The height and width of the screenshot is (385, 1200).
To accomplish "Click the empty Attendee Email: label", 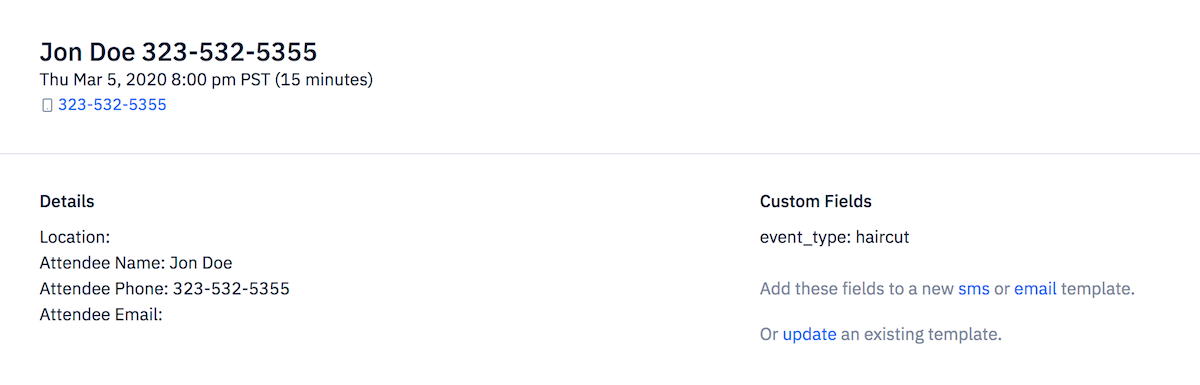I will coord(101,314).
